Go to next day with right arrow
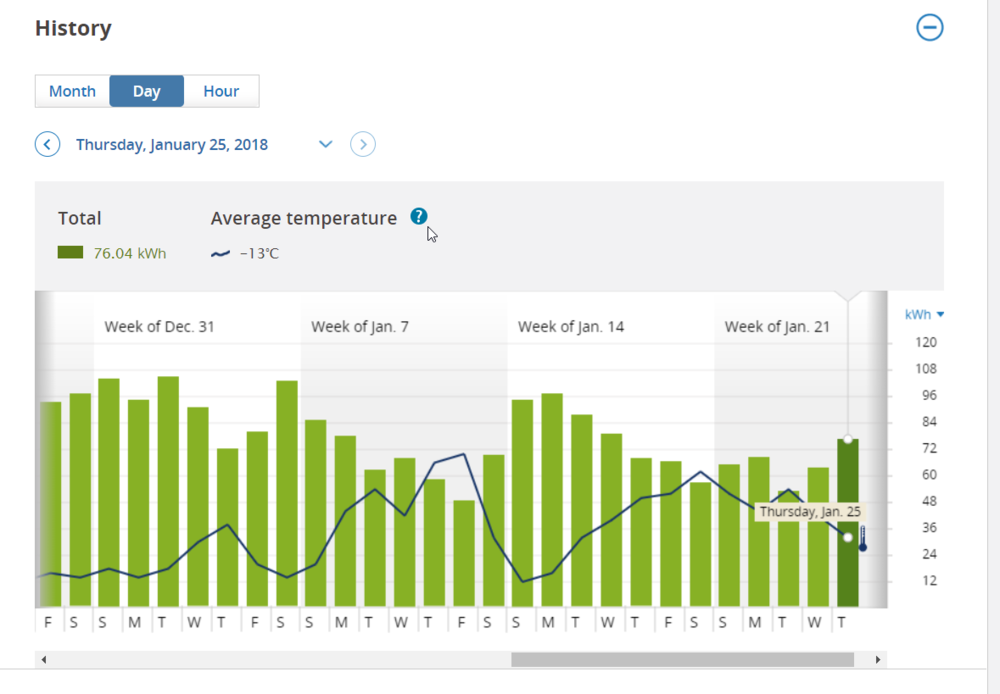Viewport: 1000px width, 694px height. pyautogui.click(x=363, y=145)
